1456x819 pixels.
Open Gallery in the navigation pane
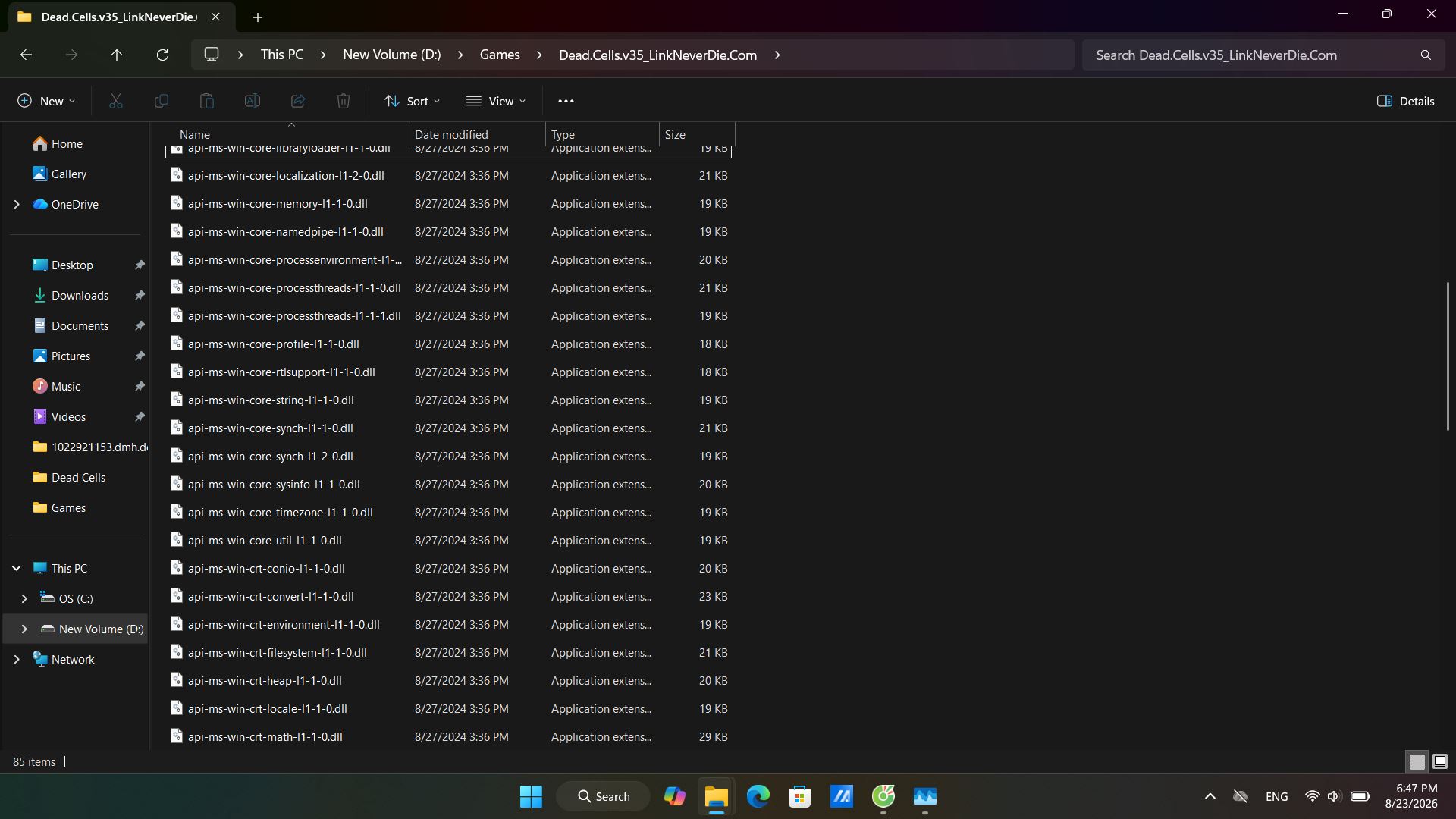pos(68,174)
